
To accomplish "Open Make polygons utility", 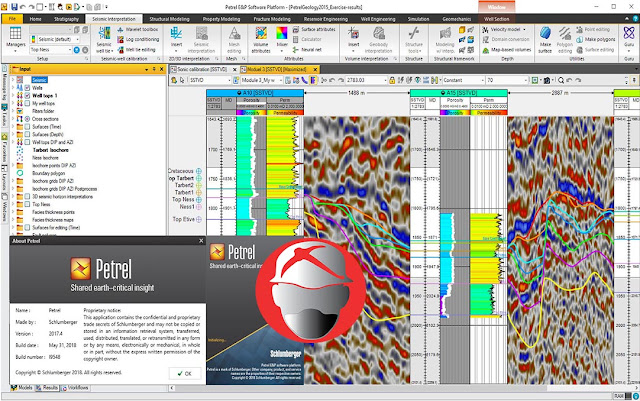I will tap(596, 40).
